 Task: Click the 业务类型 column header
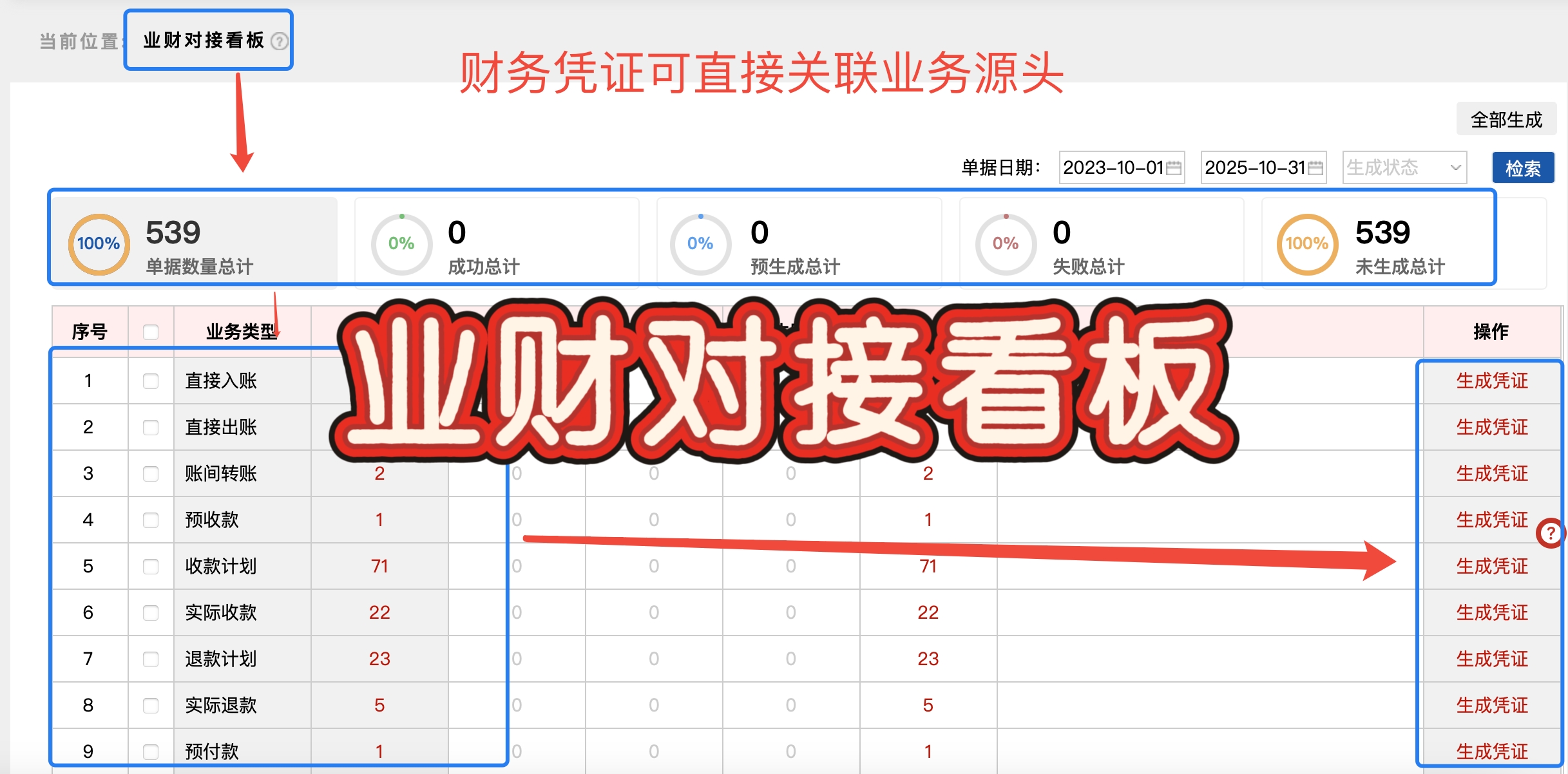coord(242,332)
